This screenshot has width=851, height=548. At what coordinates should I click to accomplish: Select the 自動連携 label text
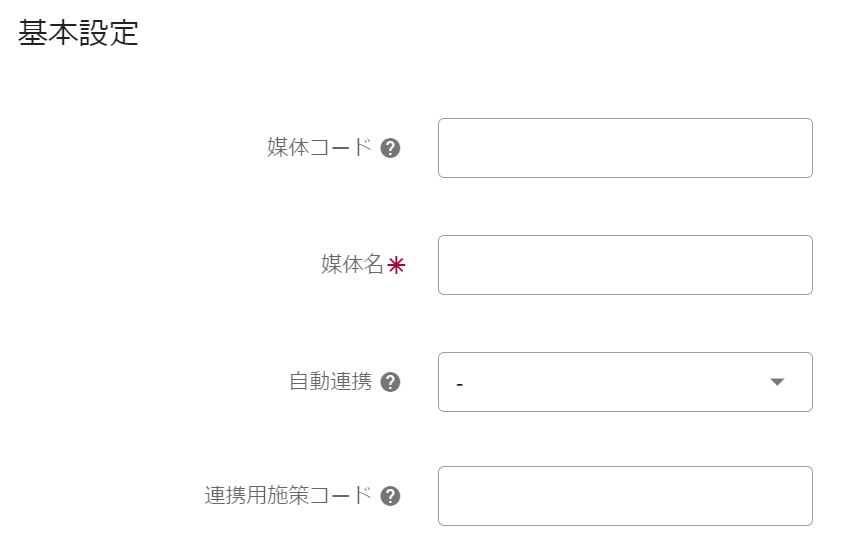tap(330, 382)
